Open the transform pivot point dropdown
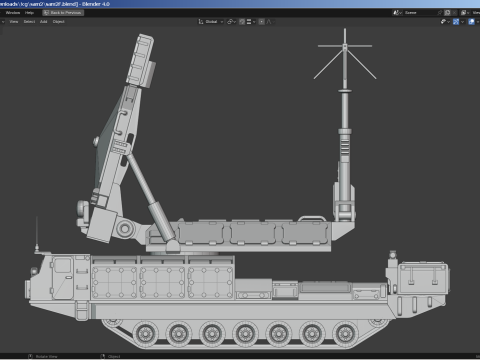Image resolution: width=480 pixels, height=360 pixels. click(x=231, y=22)
